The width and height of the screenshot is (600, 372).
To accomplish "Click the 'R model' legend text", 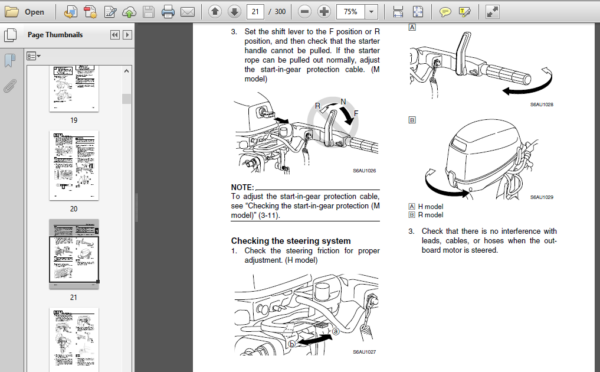I will coord(430,215).
